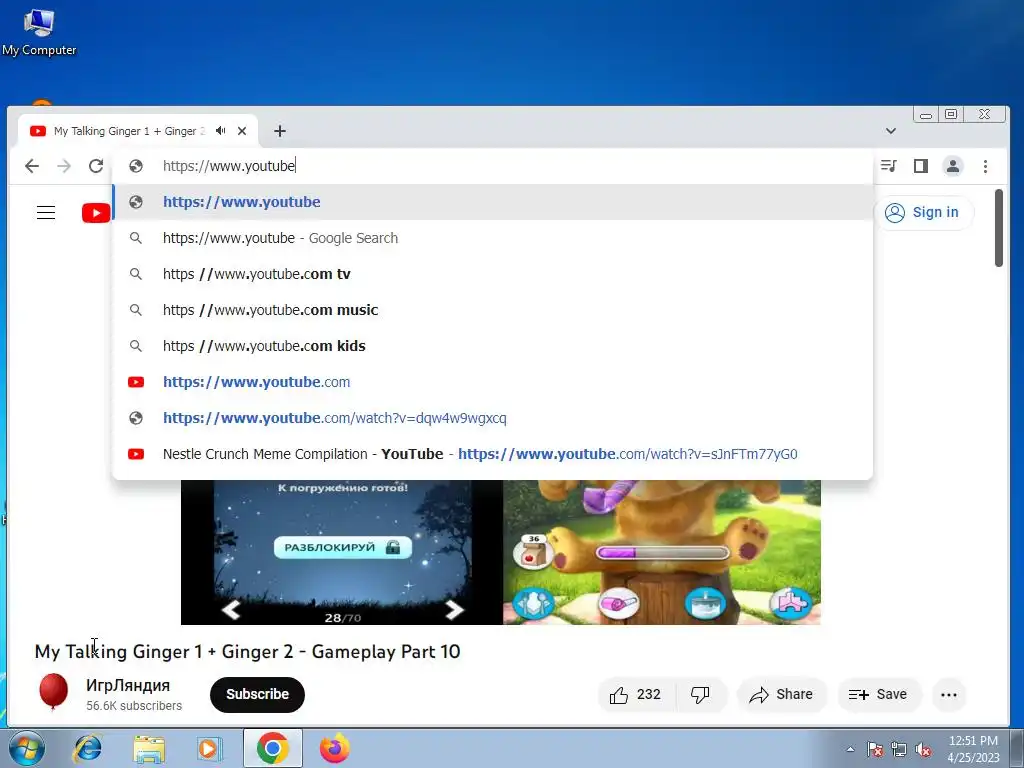Pick the youtube.com tv suggestion
Viewport: 1024px width, 768px height.
(x=492, y=274)
